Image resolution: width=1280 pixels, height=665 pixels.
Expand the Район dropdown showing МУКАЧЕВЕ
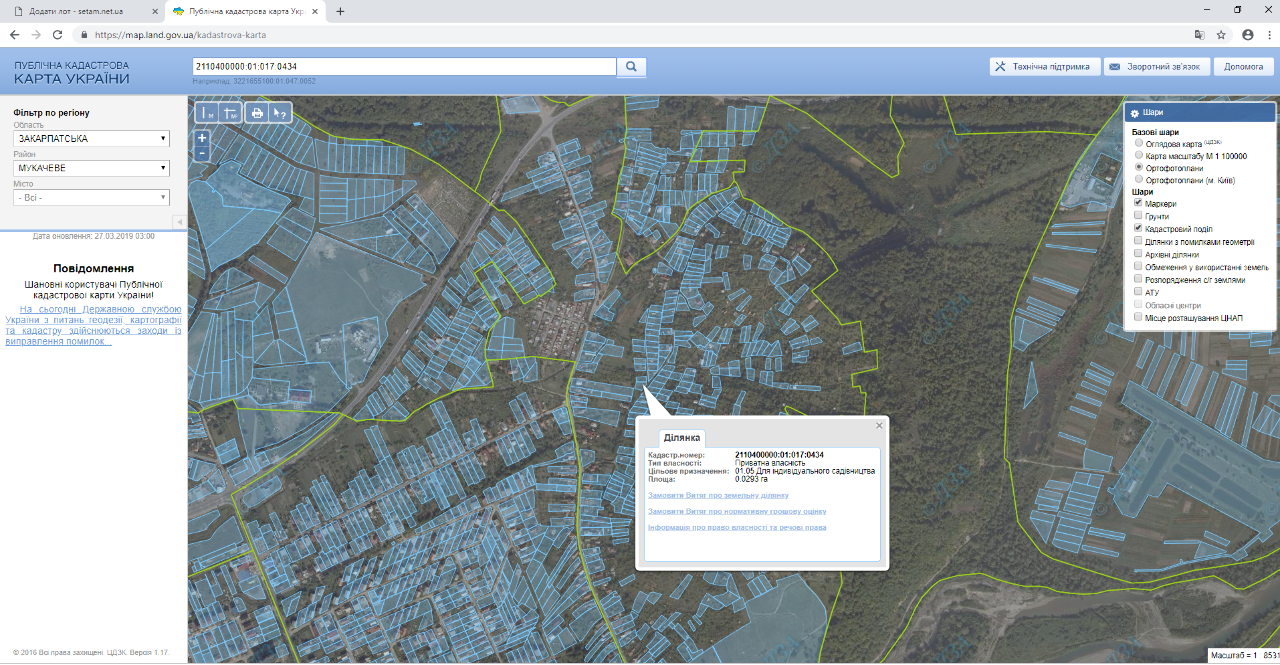tap(91, 168)
